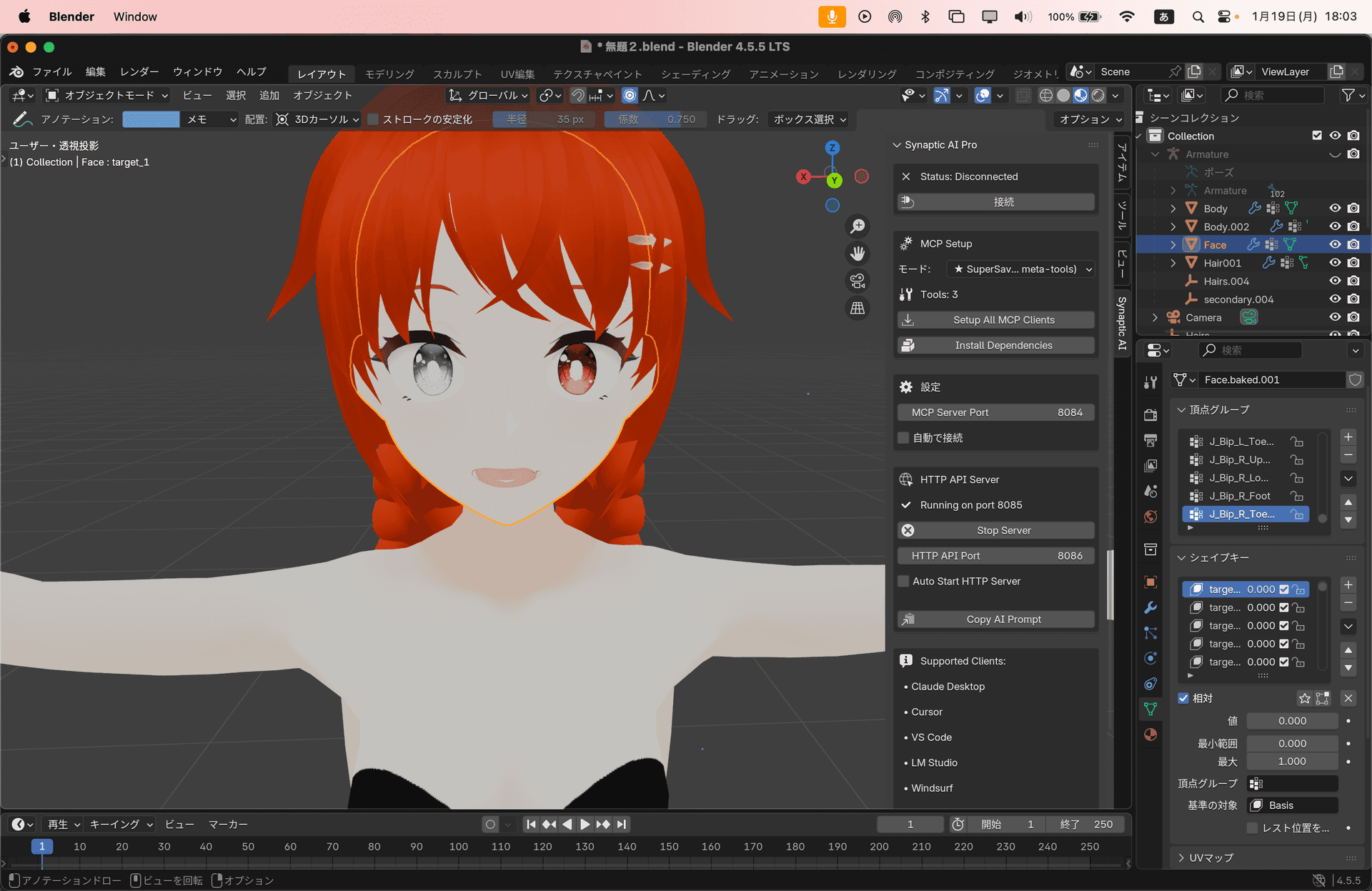Select Physics properties tab

[x=1150, y=658]
